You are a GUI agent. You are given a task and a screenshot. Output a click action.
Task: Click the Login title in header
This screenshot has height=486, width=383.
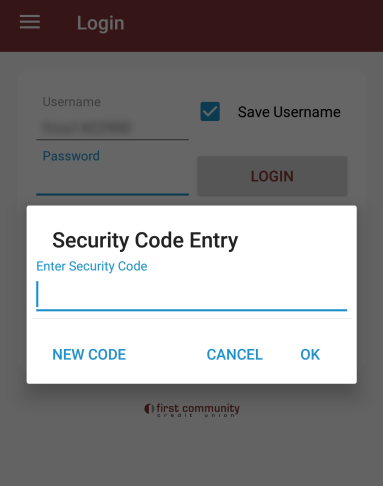click(101, 23)
